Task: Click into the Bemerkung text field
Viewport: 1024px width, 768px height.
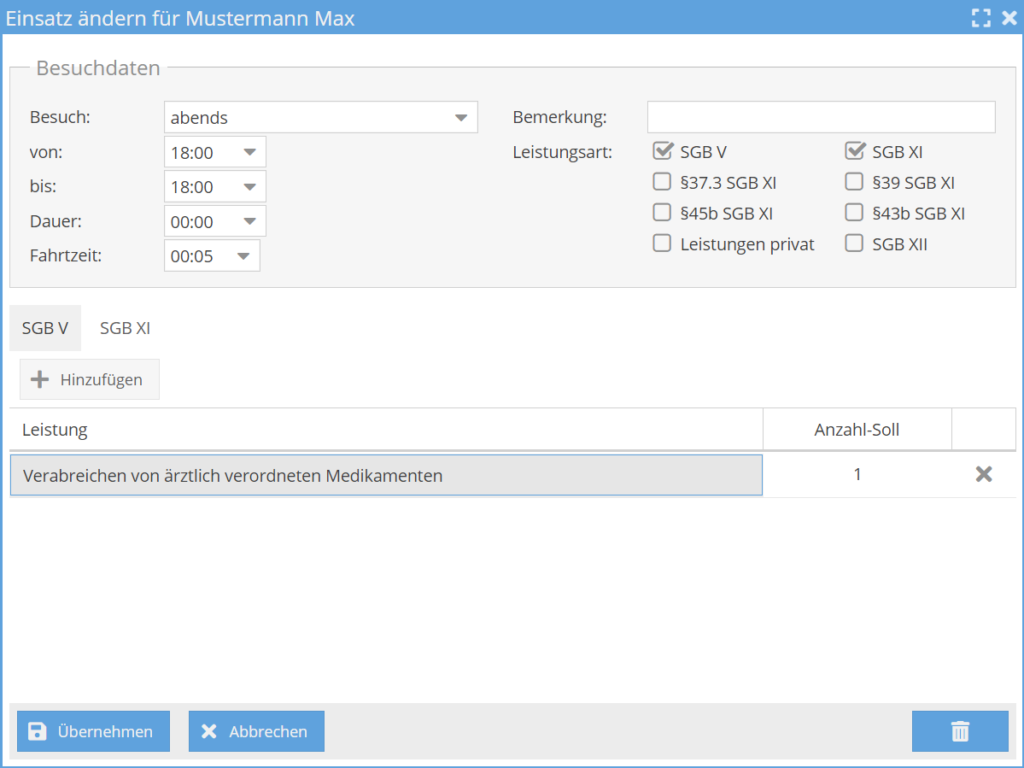Action: [x=820, y=116]
